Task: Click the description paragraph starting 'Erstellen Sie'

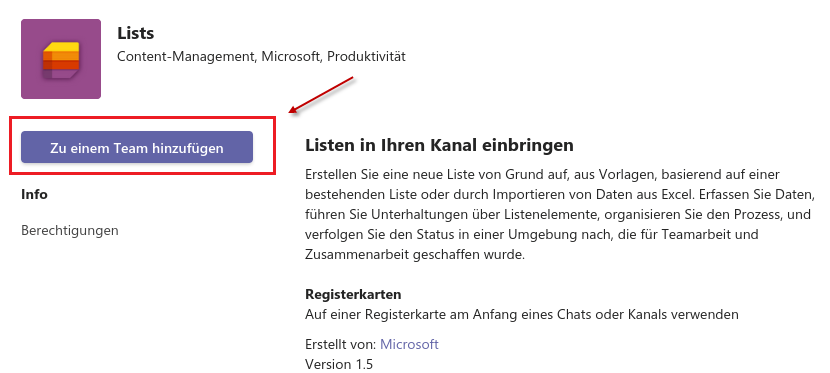Action: click(x=558, y=214)
